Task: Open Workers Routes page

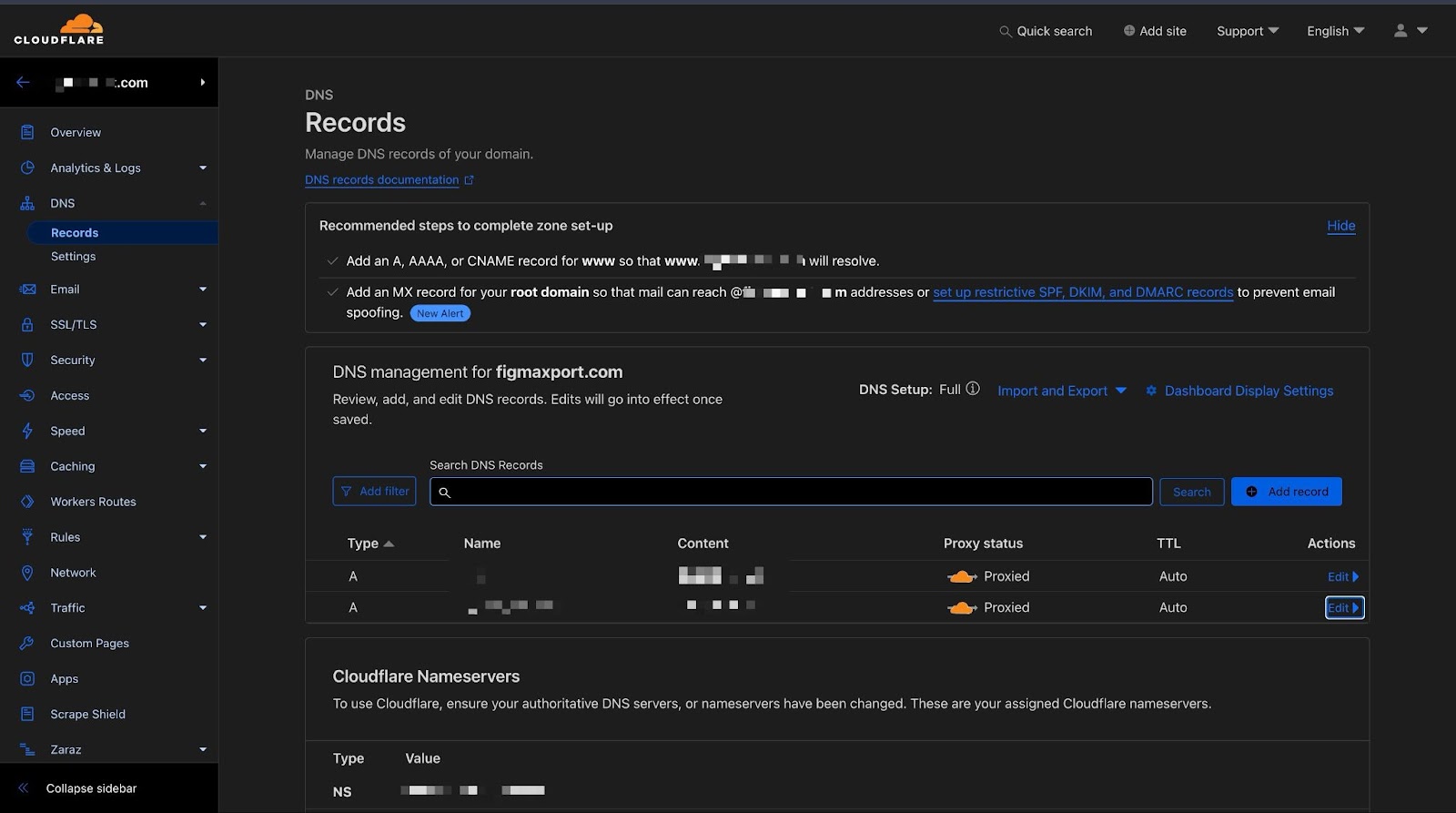Action: tap(93, 502)
